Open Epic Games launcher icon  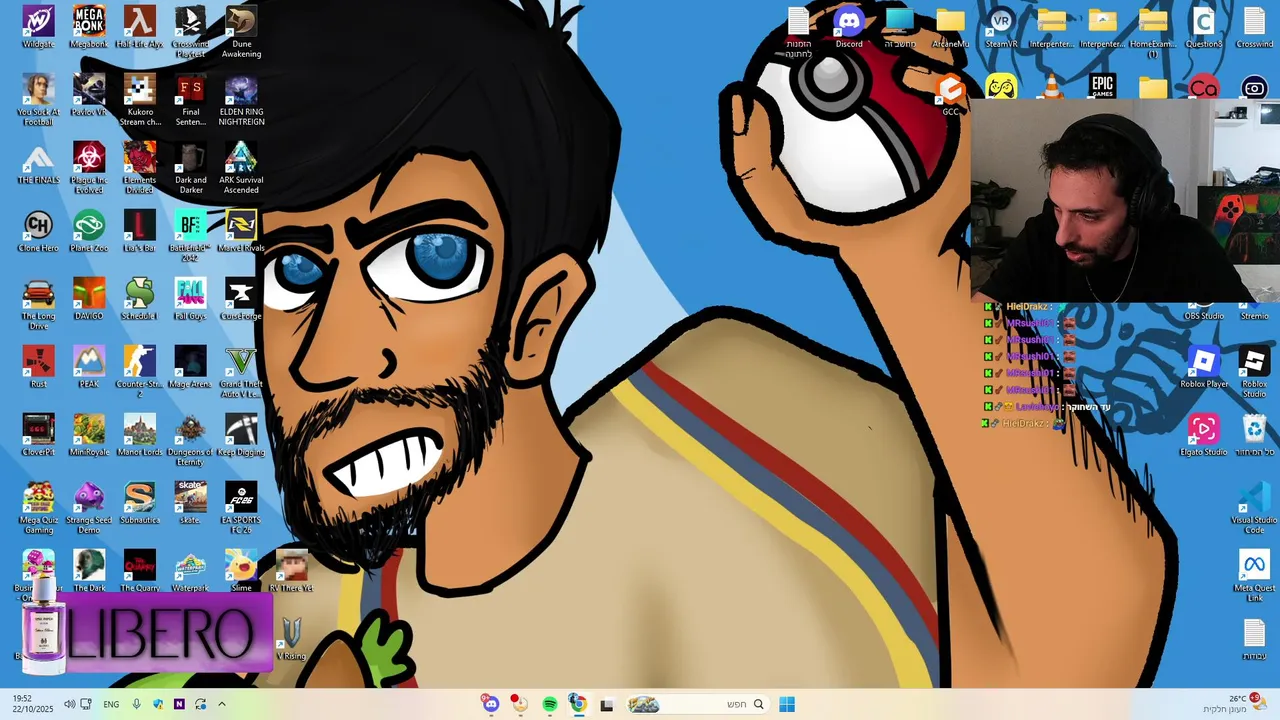pos(1103,86)
